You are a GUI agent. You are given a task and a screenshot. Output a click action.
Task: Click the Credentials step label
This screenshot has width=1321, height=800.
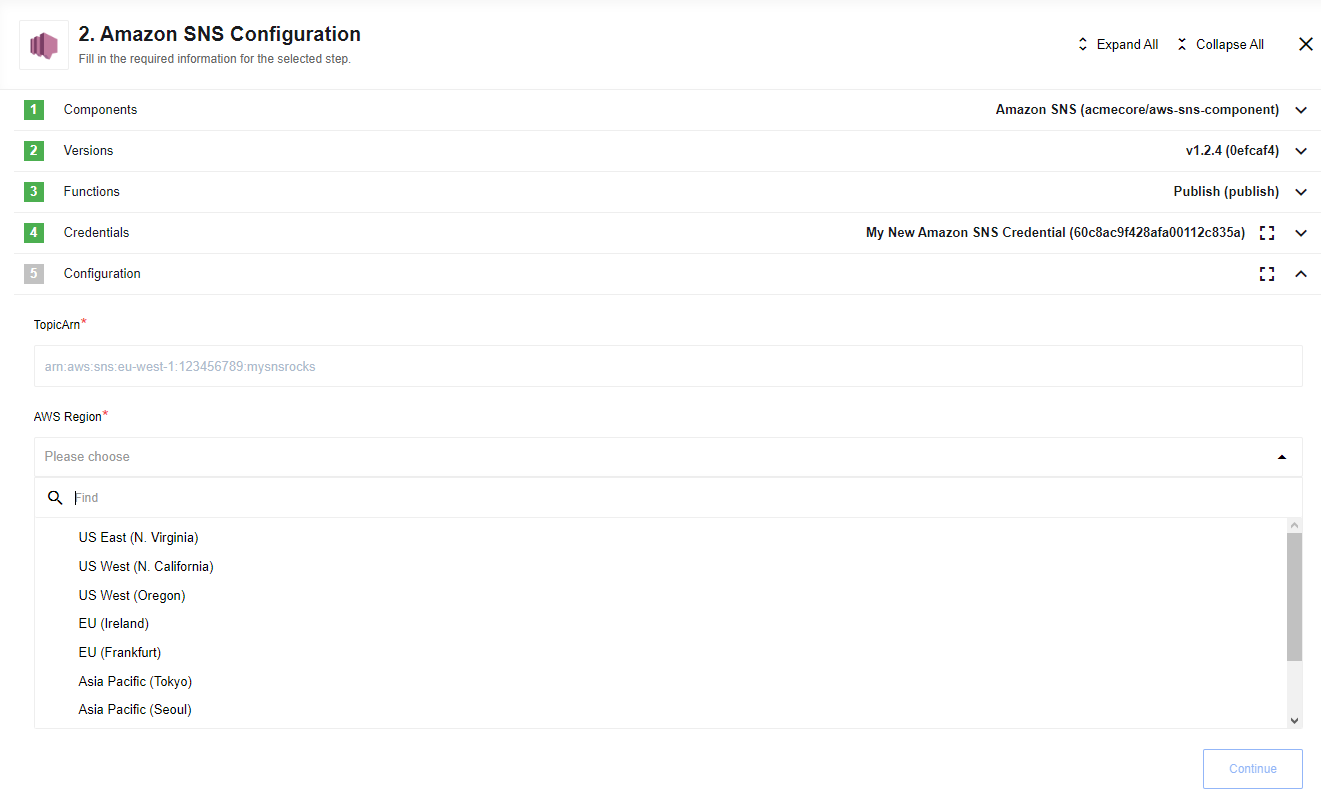(x=96, y=233)
